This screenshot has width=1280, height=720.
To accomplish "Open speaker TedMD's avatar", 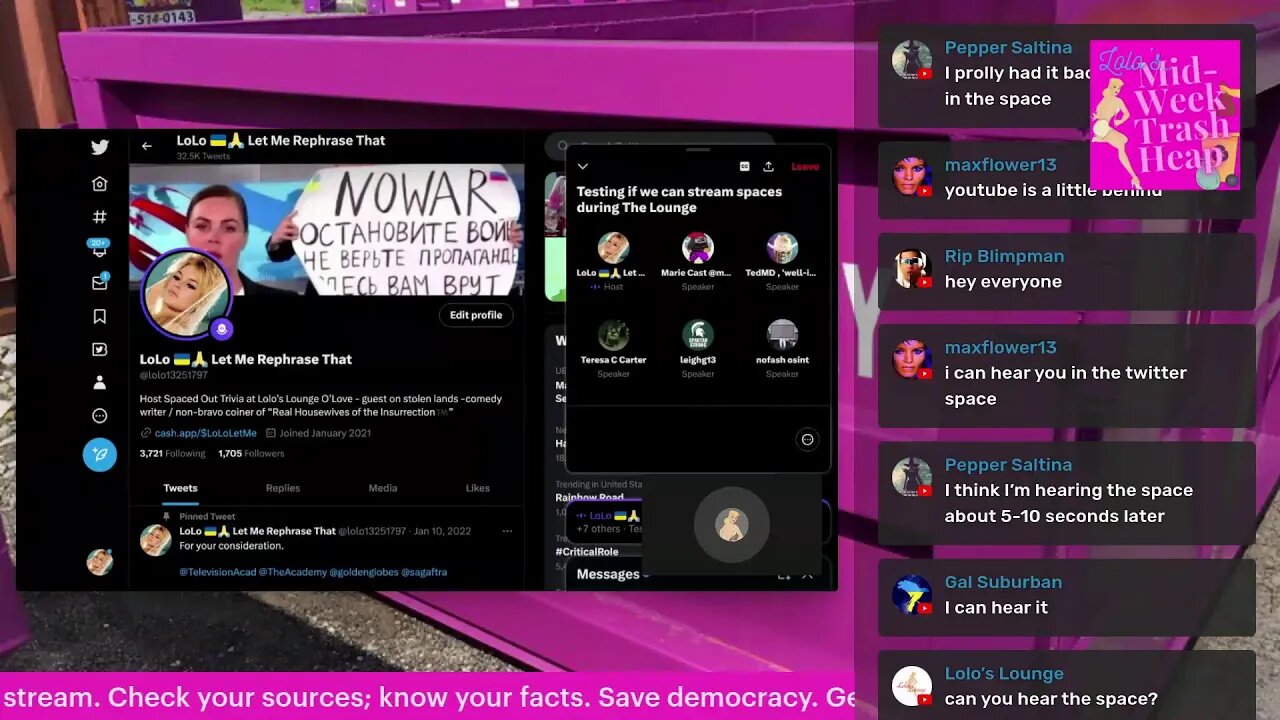I will tap(782, 248).
